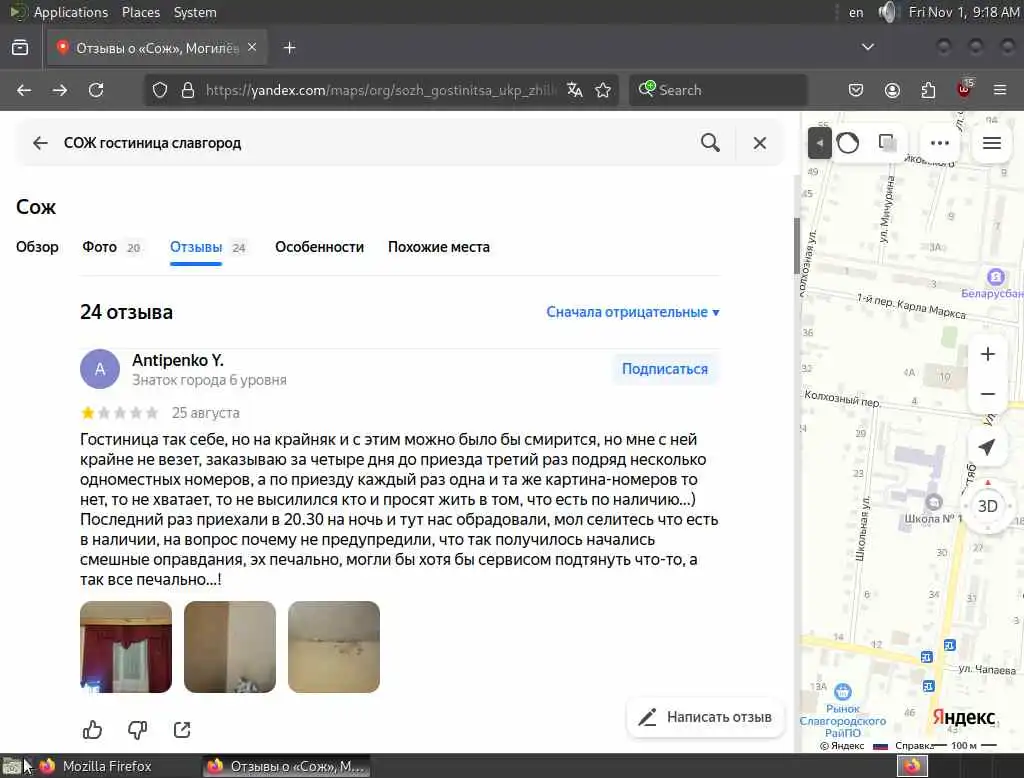Open the Applications menu

71,12
